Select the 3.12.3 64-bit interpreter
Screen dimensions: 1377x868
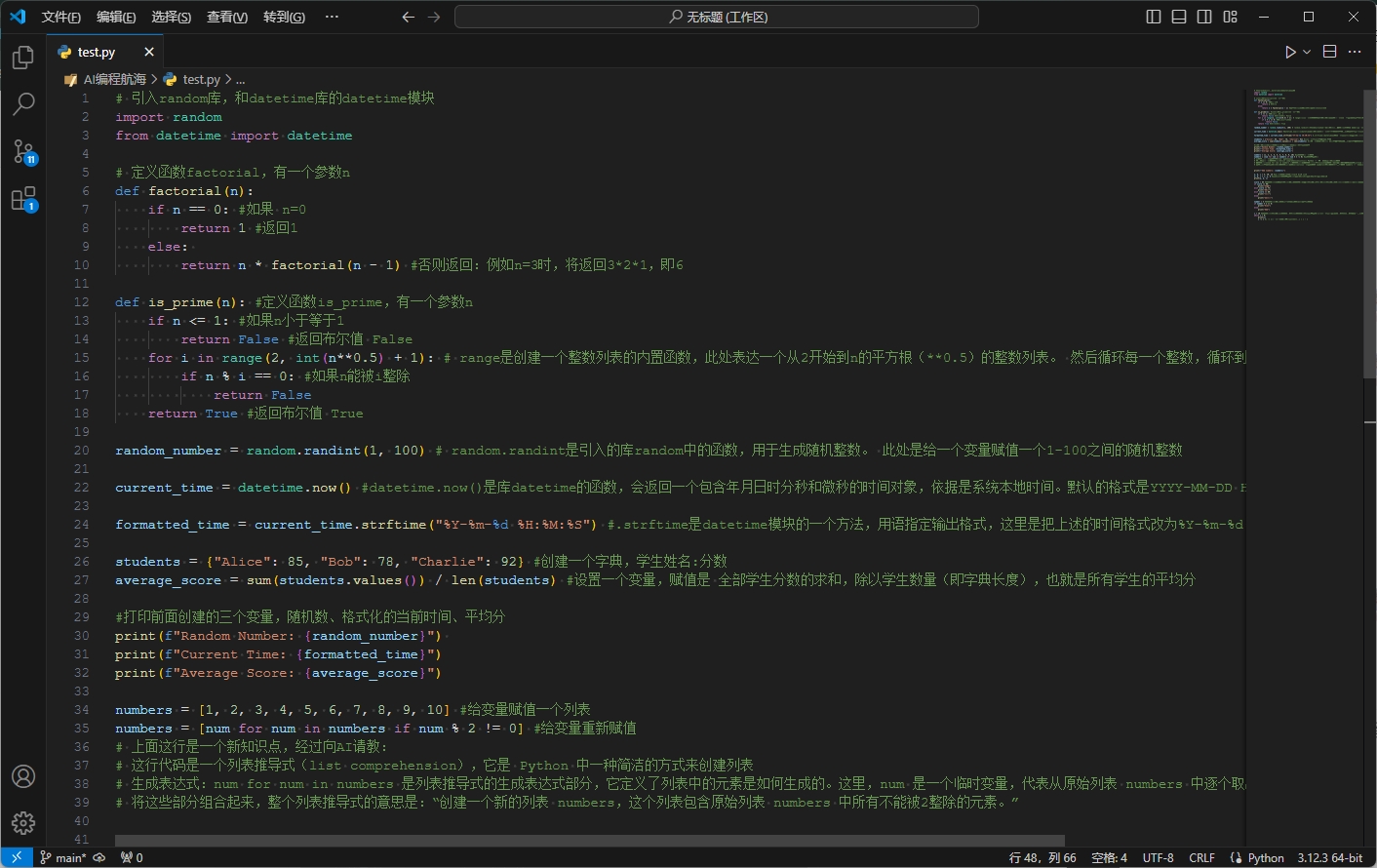pos(1329,857)
